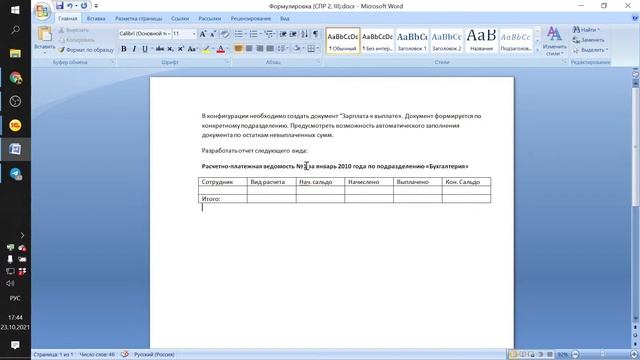Open Windows Start menu
This screenshot has height=360, width=640.
[x=15, y=10]
